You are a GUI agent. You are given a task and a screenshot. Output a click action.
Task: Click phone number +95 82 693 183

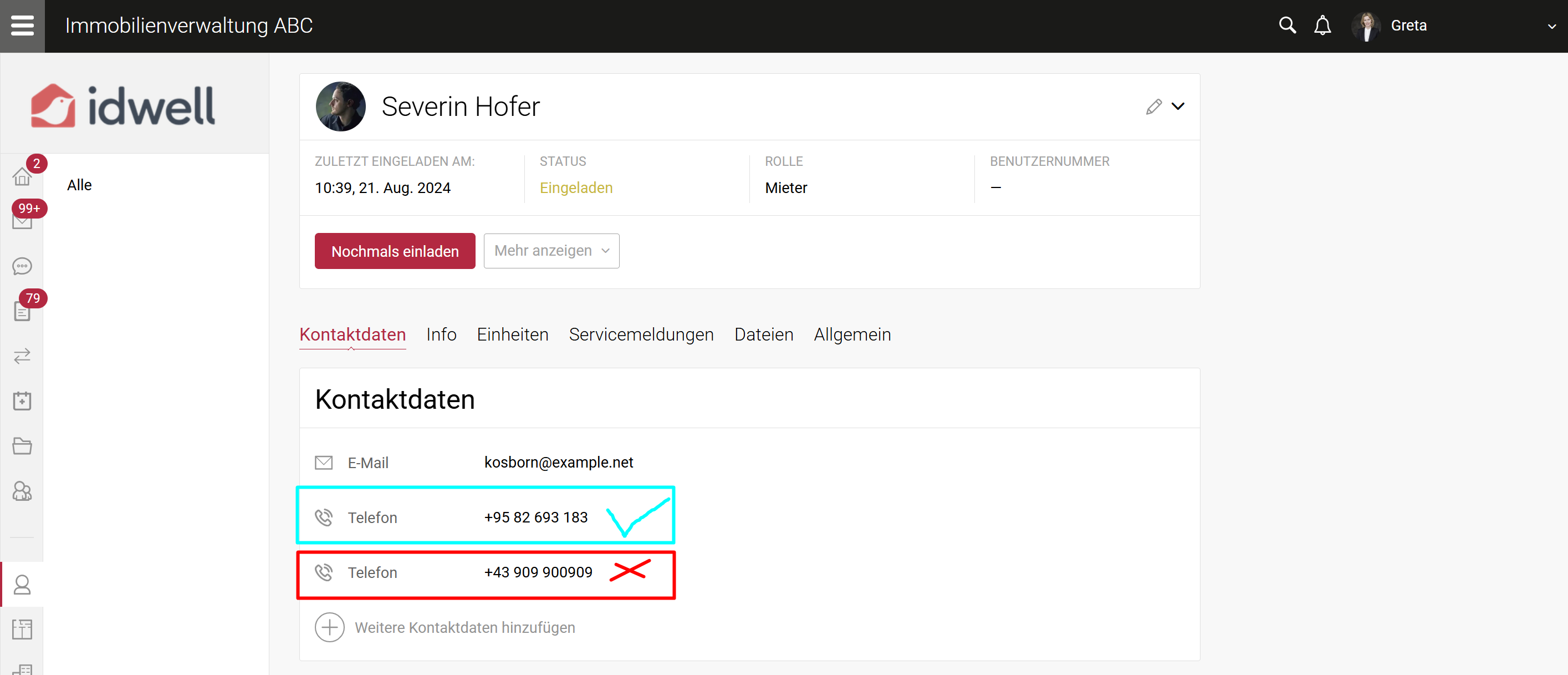pos(535,517)
